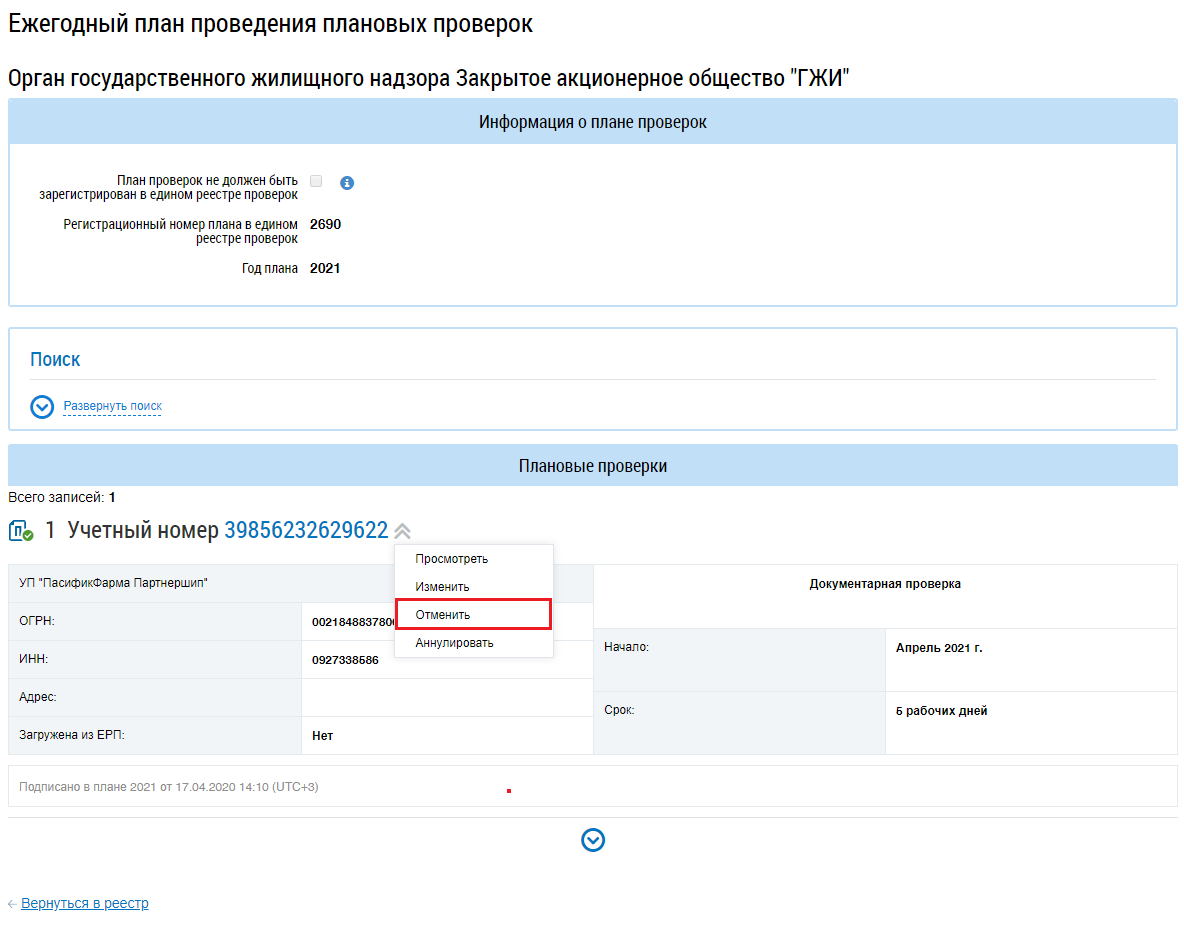
Task: Click the Поиск section title
Action: tap(55, 359)
